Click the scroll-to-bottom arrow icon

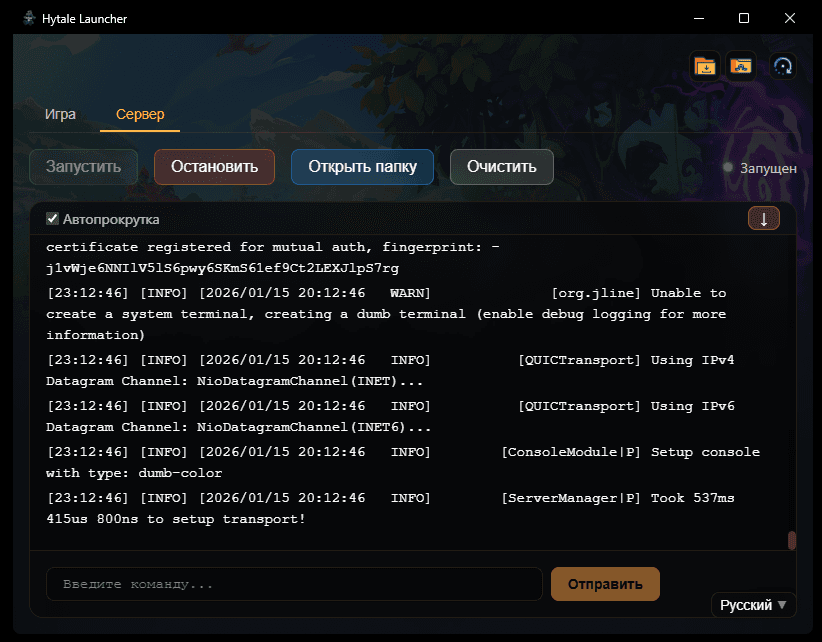(763, 219)
